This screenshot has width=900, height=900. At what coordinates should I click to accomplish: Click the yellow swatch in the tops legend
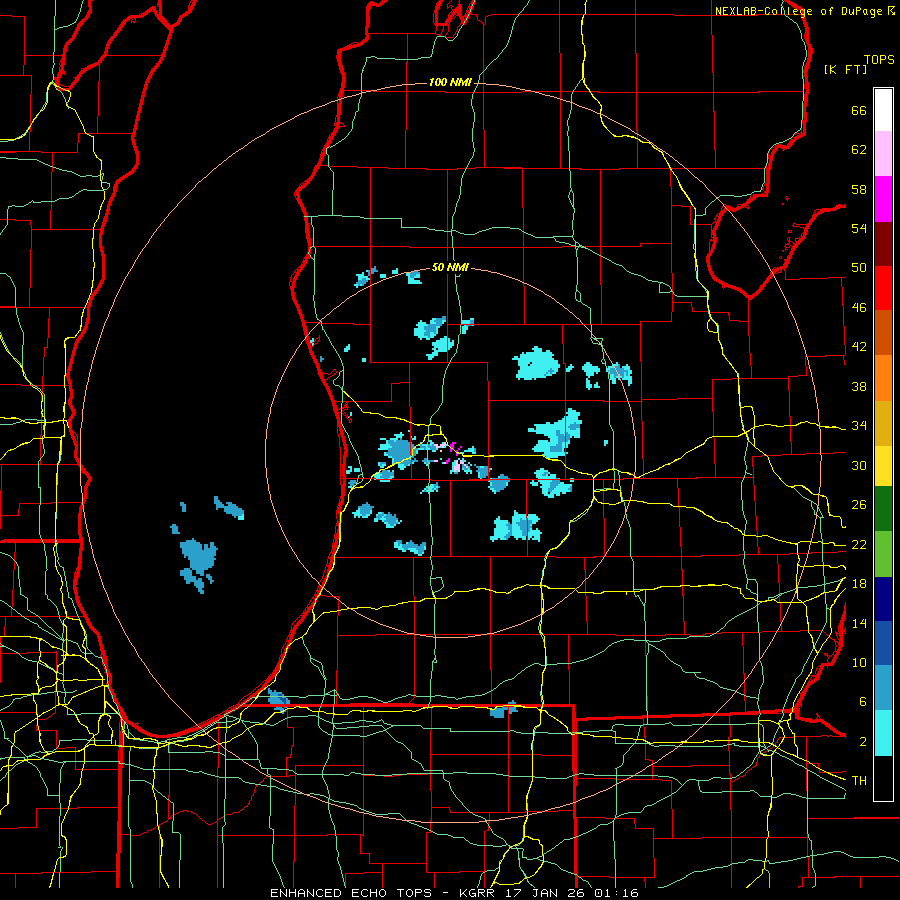click(883, 465)
